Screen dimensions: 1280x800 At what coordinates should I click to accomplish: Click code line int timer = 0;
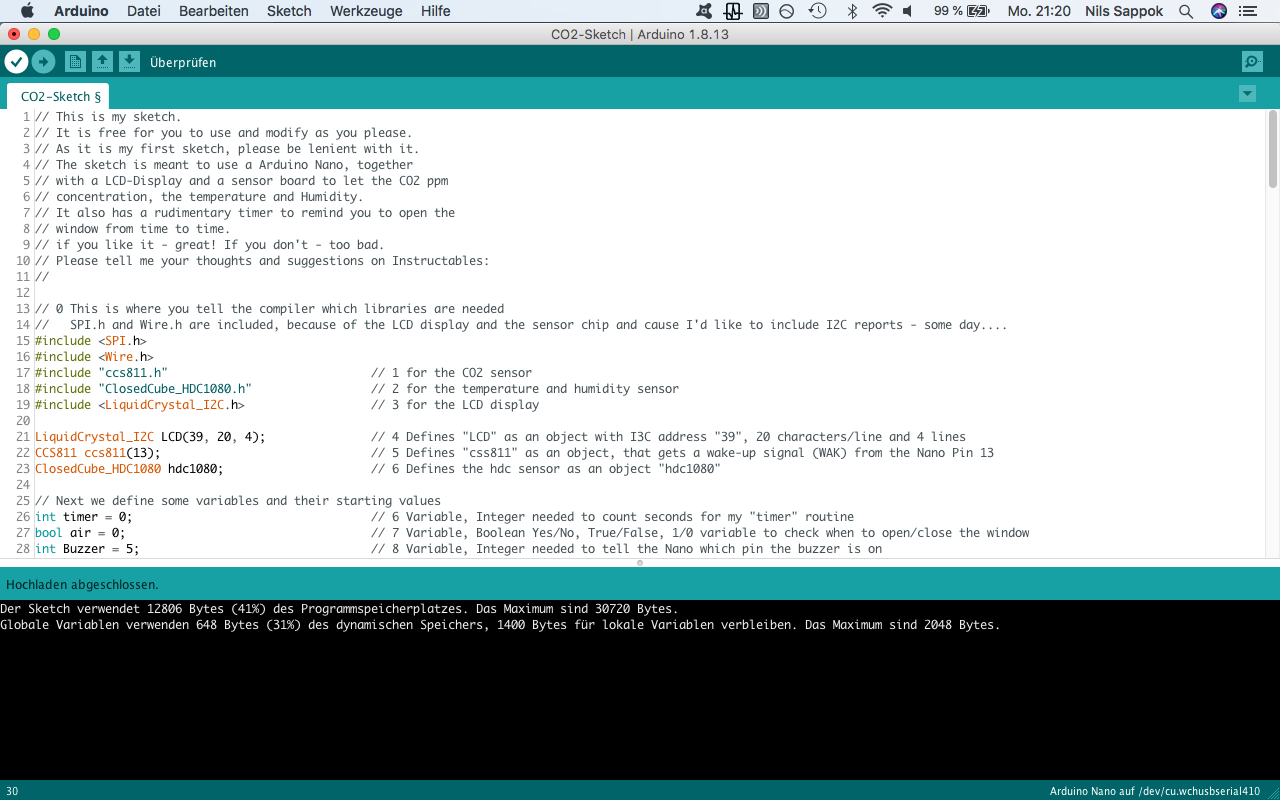pyautogui.click(x=84, y=517)
